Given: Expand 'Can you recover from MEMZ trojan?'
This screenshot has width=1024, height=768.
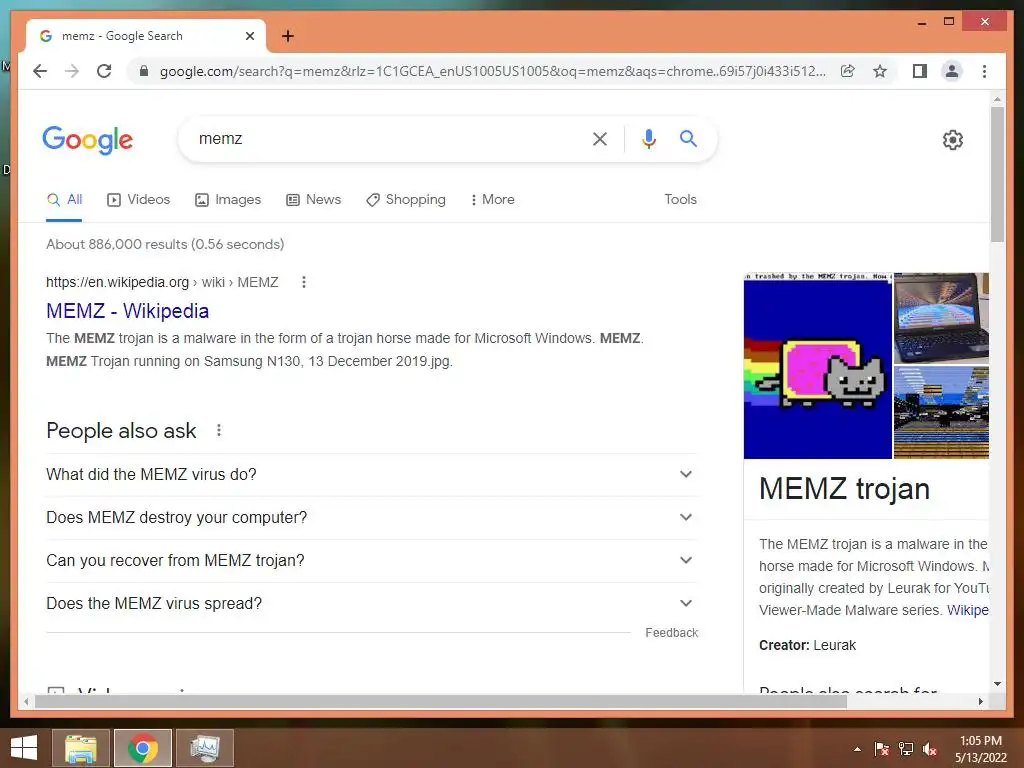Looking at the screenshot, I should click(372, 561).
